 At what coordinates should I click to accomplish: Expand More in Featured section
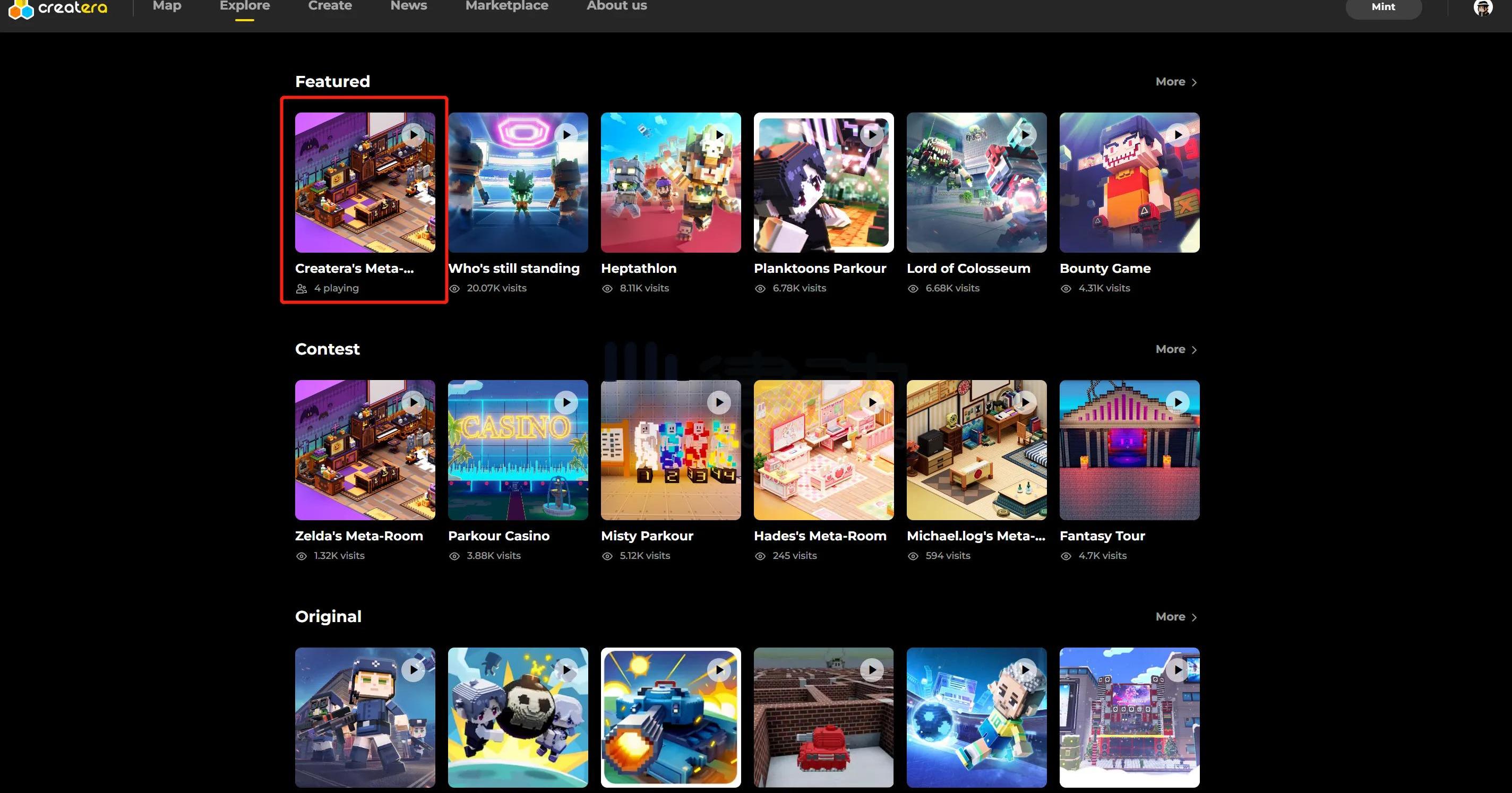click(x=1175, y=82)
